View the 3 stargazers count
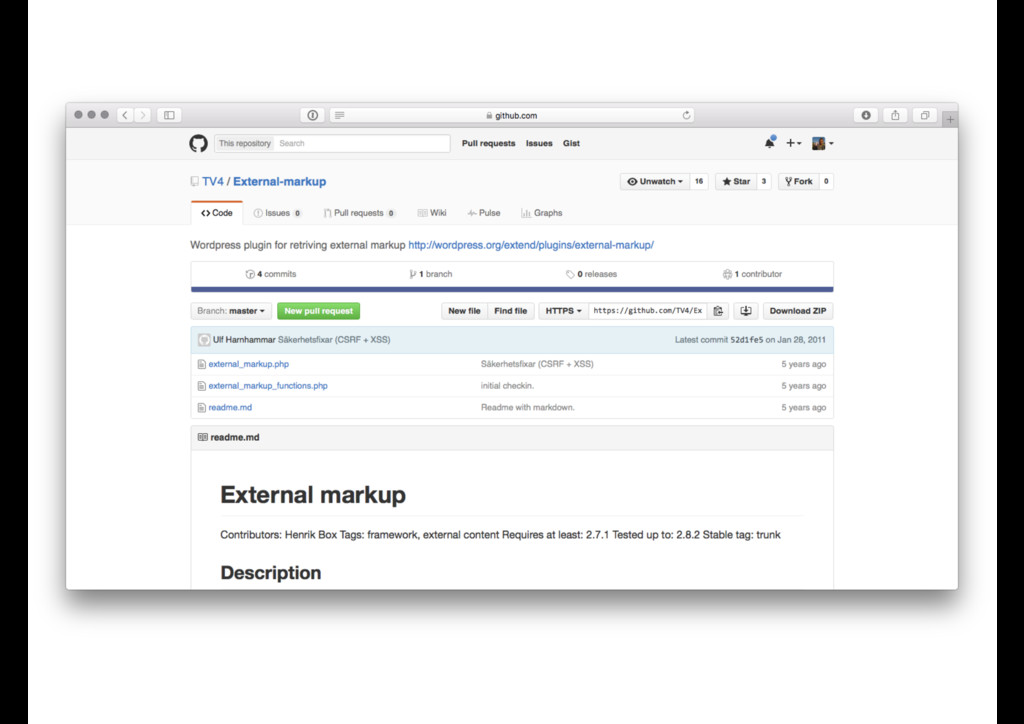This screenshot has height=724, width=1024. pos(763,181)
